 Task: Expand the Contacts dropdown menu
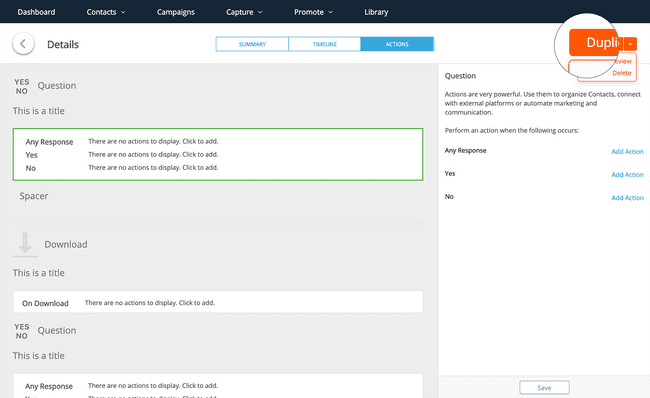pyautogui.click(x=106, y=12)
